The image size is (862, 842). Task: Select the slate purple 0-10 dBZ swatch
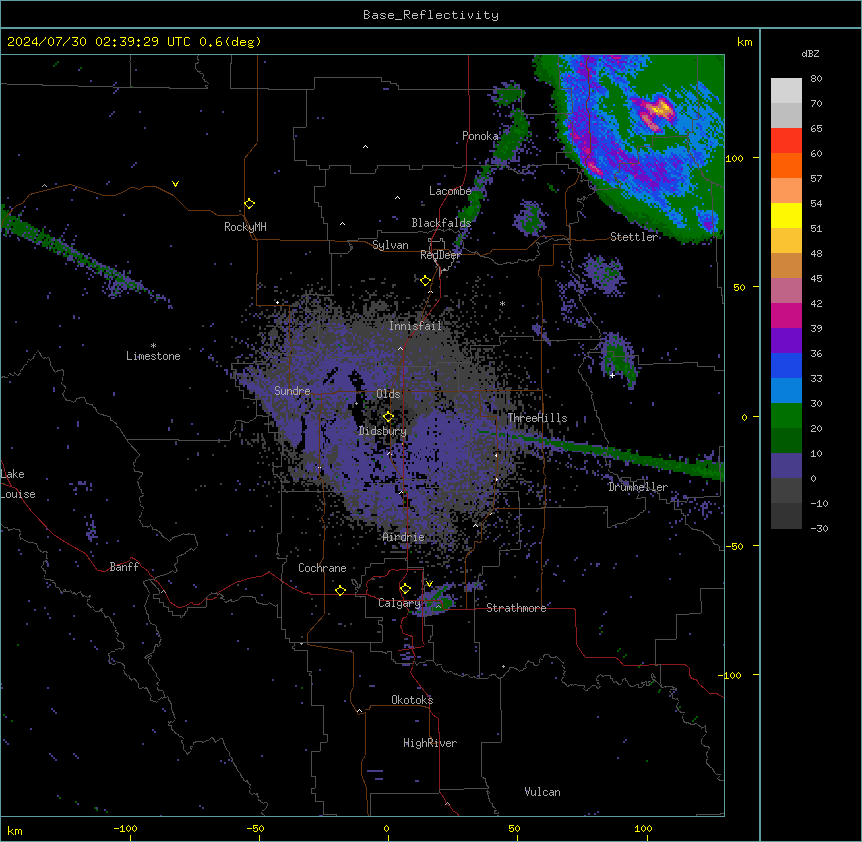(786, 466)
